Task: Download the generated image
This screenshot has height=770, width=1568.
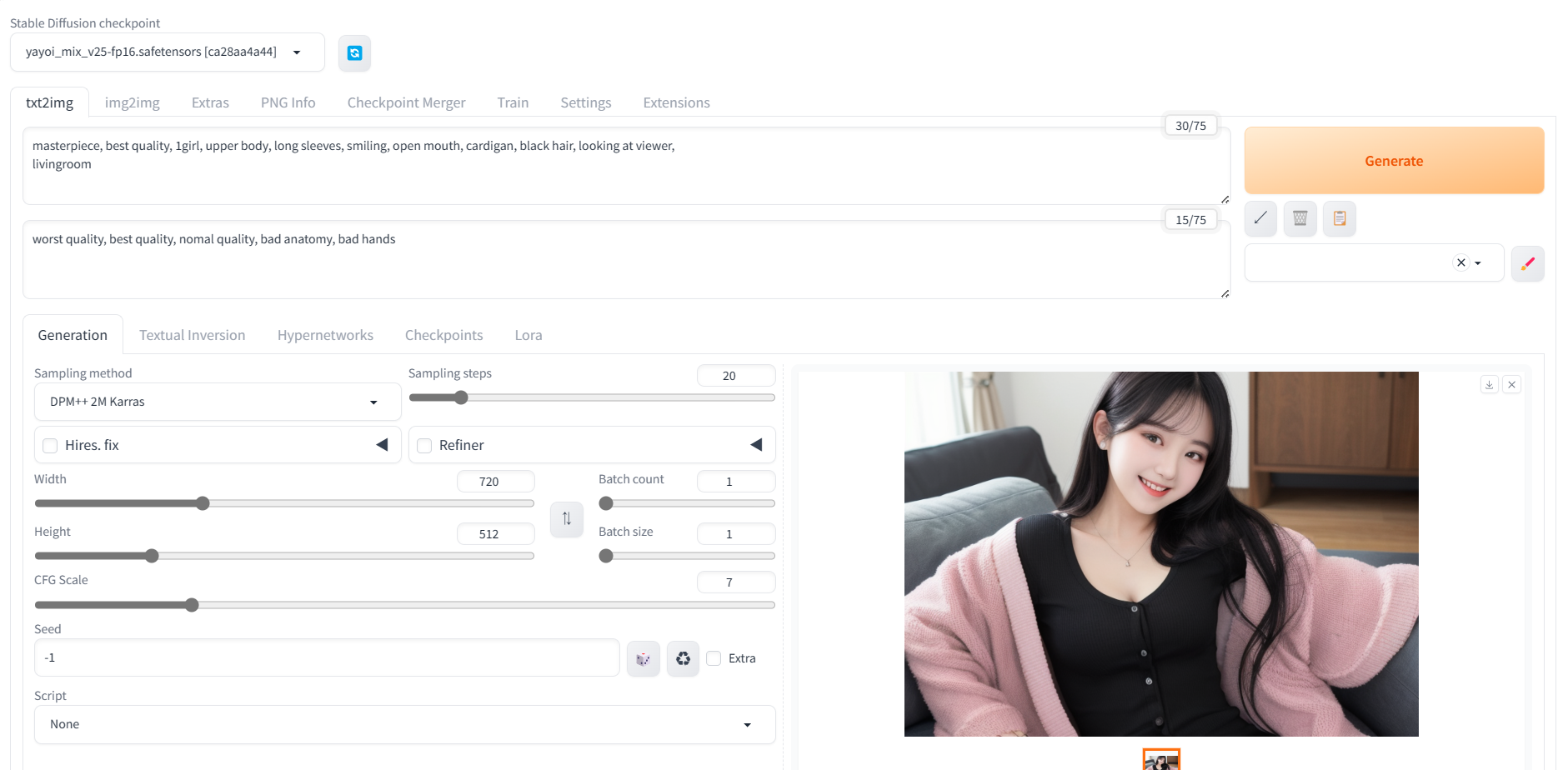Action: (1490, 384)
